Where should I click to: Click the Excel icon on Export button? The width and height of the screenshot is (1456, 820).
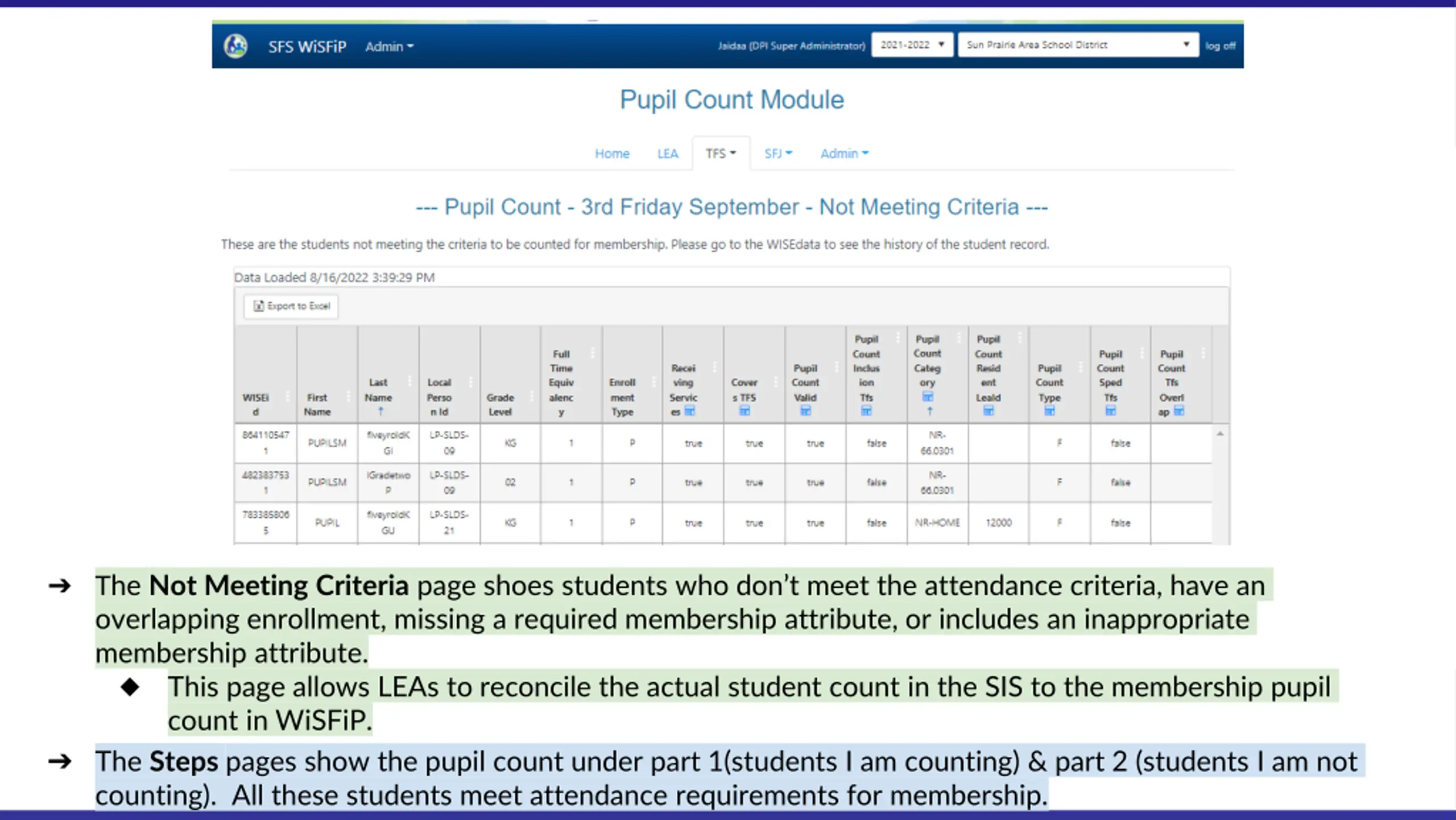click(259, 306)
